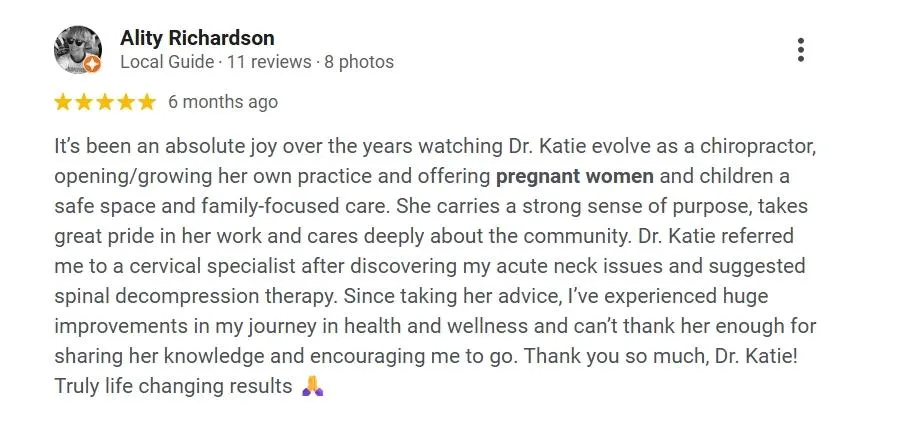The height and width of the screenshot is (443, 911).
Task: Click the fifth yellow rating star
Action: [x=146, y=102]
